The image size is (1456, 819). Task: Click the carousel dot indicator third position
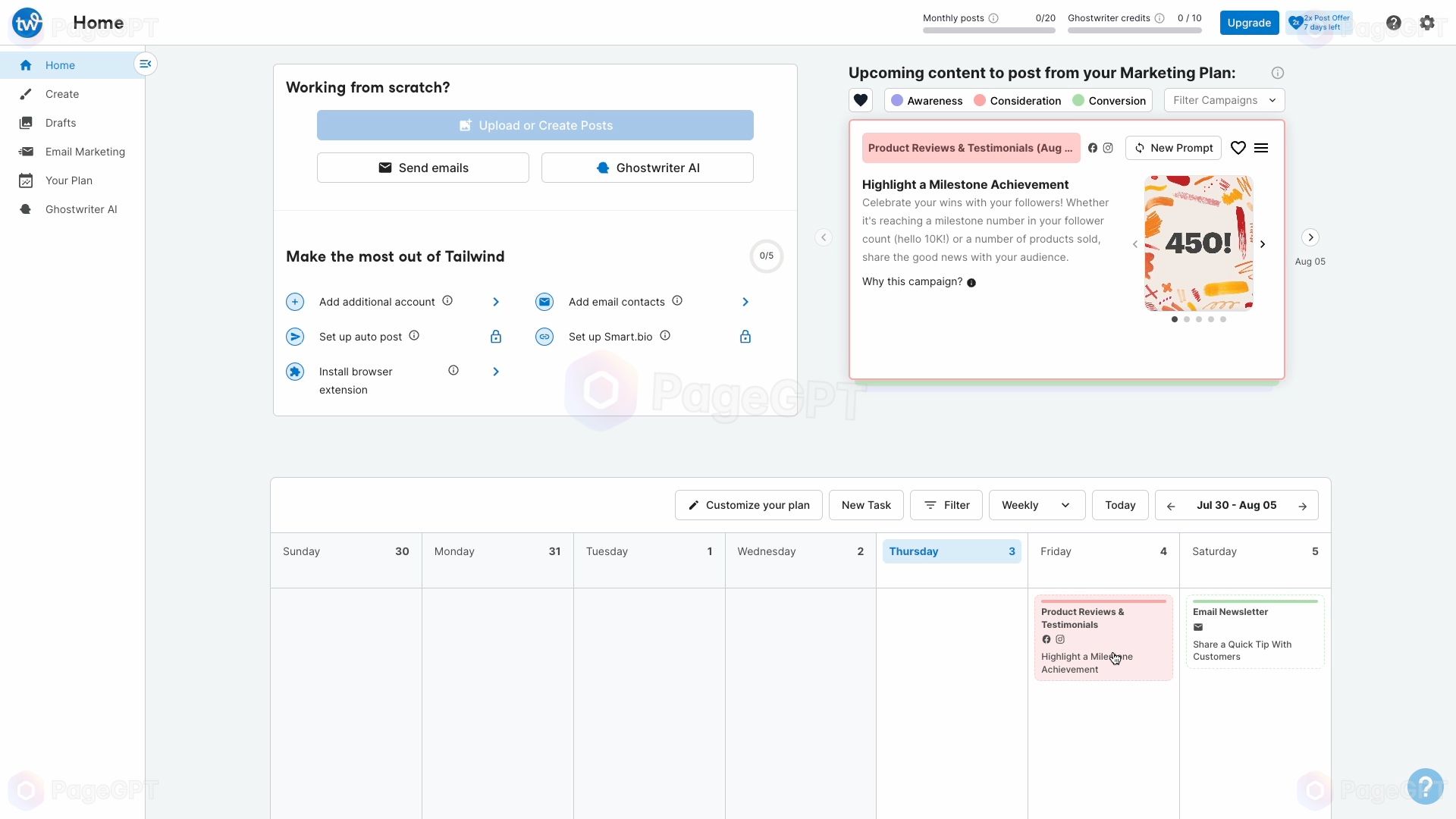coord(1198,320)
